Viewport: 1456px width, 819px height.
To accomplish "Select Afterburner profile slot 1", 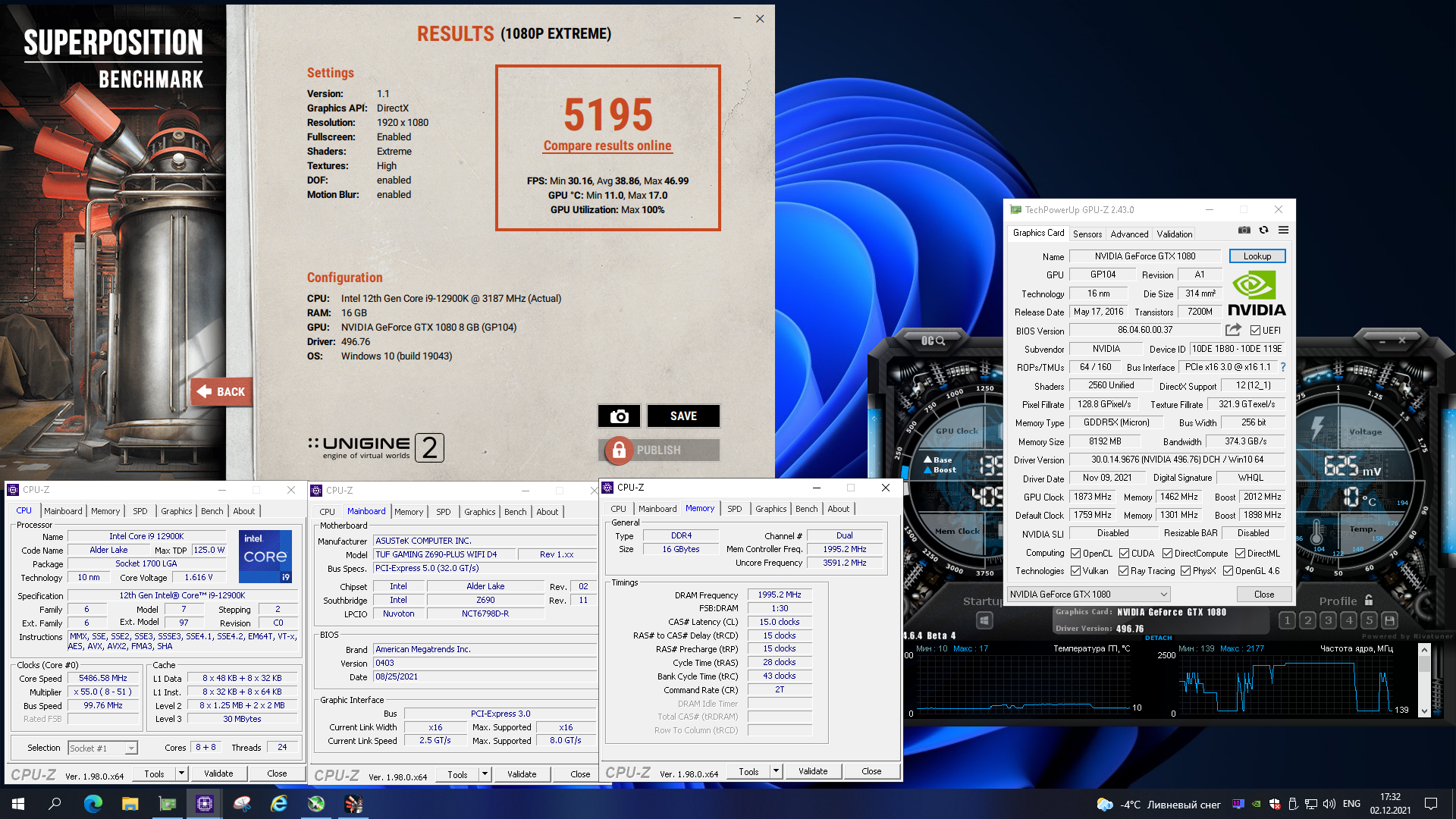I will pos(1287,620).
